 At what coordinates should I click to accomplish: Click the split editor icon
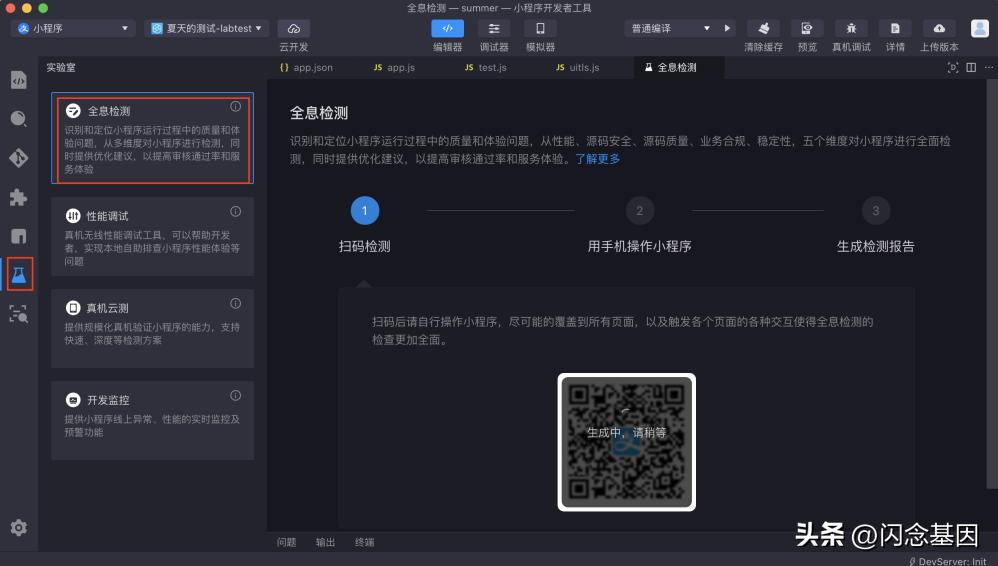(971, 67)
